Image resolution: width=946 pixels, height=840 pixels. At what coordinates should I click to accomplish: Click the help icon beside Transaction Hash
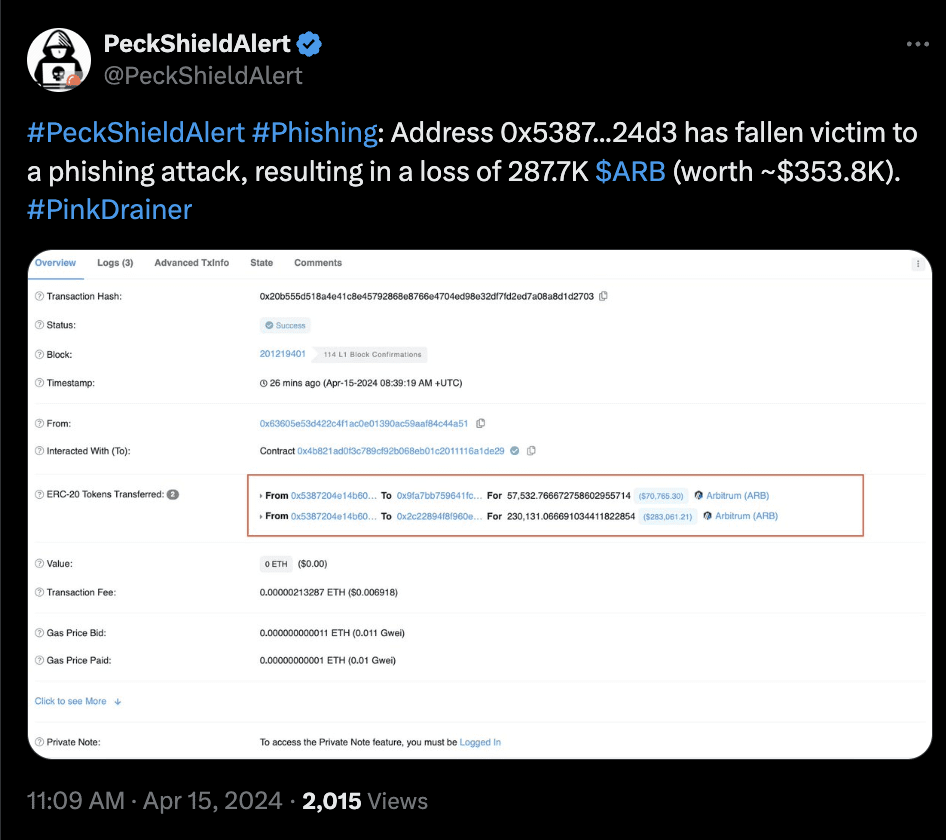coord(40,296)
